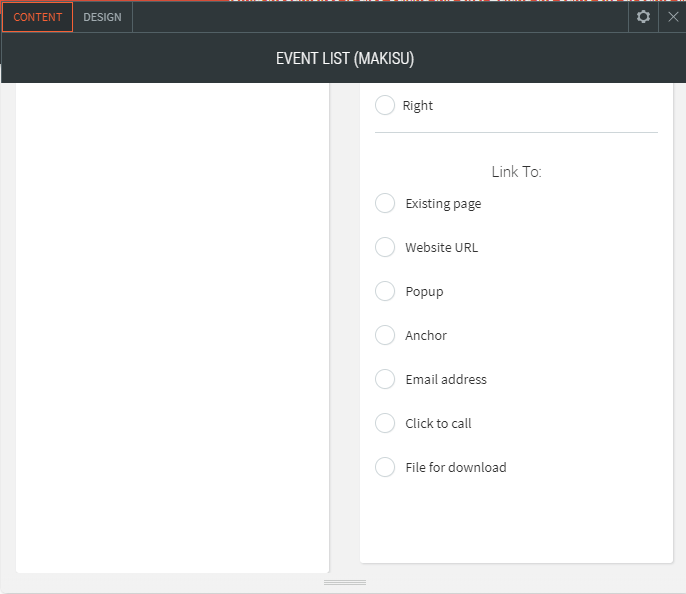Grab the resize handle at panel bottom
Image resolution: width=686 pixels, height=594 pixels.
click(344, 582)
